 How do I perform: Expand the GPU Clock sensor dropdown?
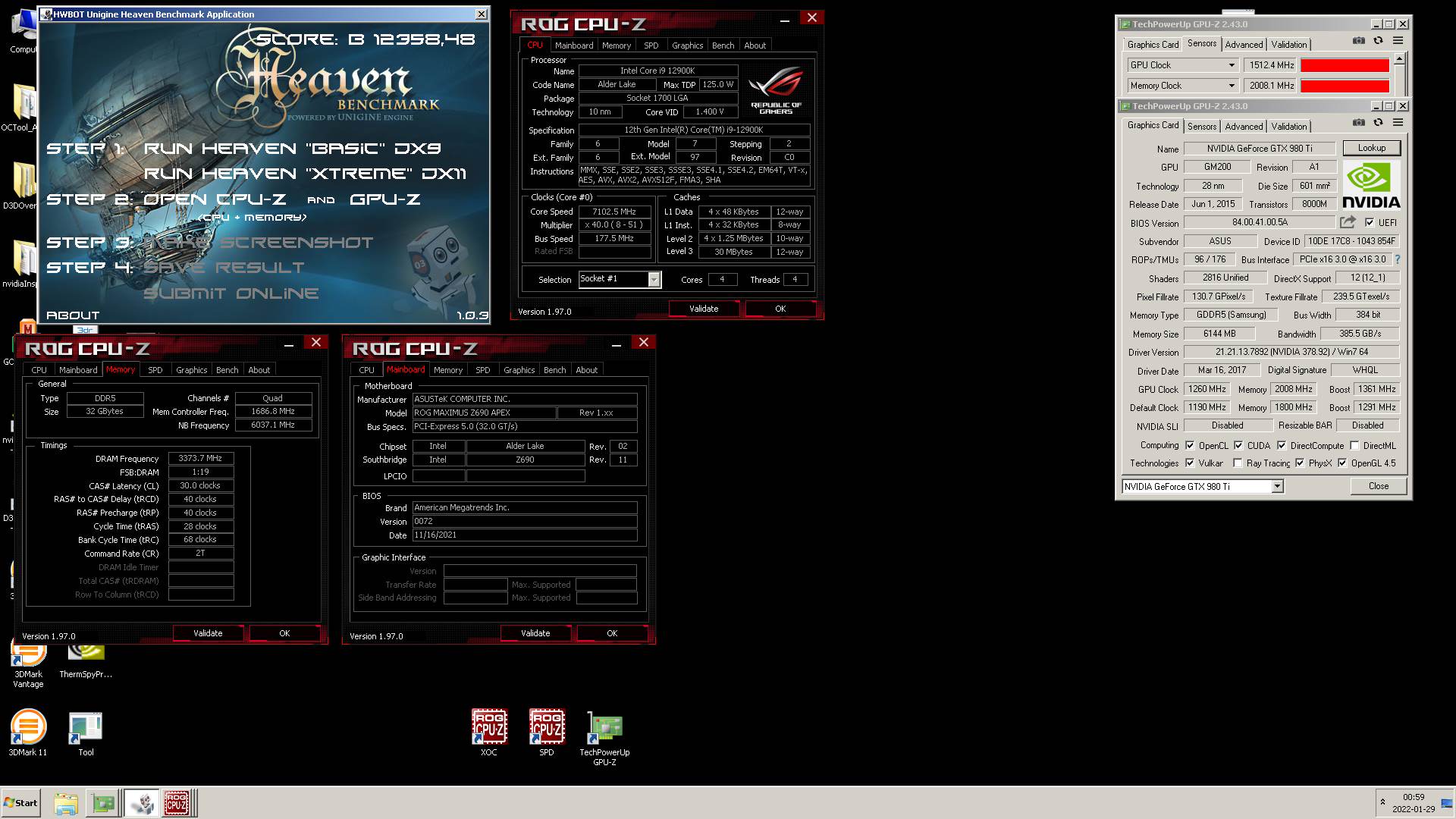[1232, 65]
